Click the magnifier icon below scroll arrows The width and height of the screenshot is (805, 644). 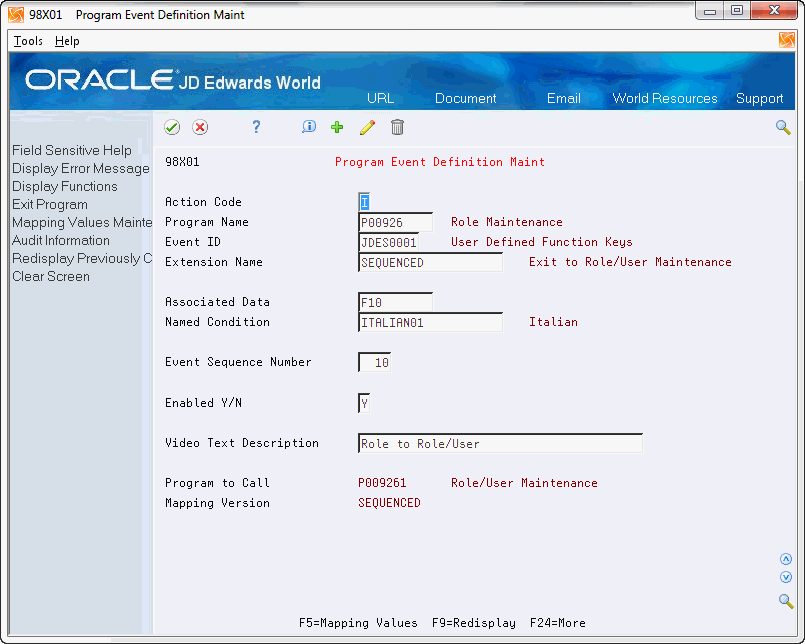pyautogui.click(x=785, y=600)
